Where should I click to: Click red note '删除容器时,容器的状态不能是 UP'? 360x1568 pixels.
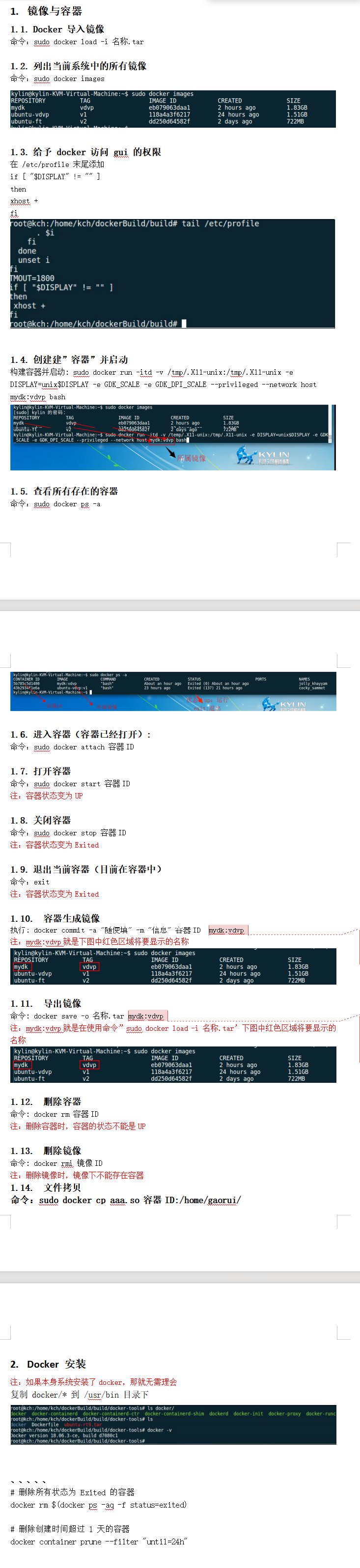tap(78, 1127)
